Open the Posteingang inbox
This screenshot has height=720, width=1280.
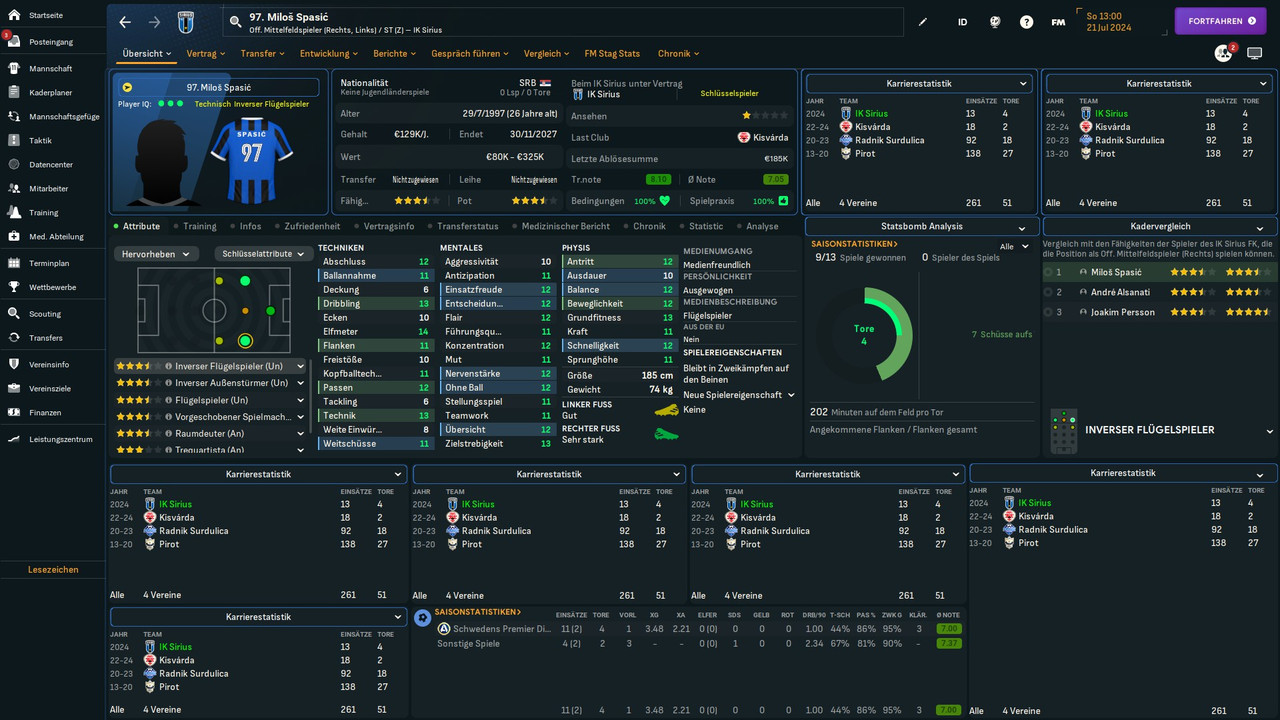pyautogui.click(x=52, y=42)
